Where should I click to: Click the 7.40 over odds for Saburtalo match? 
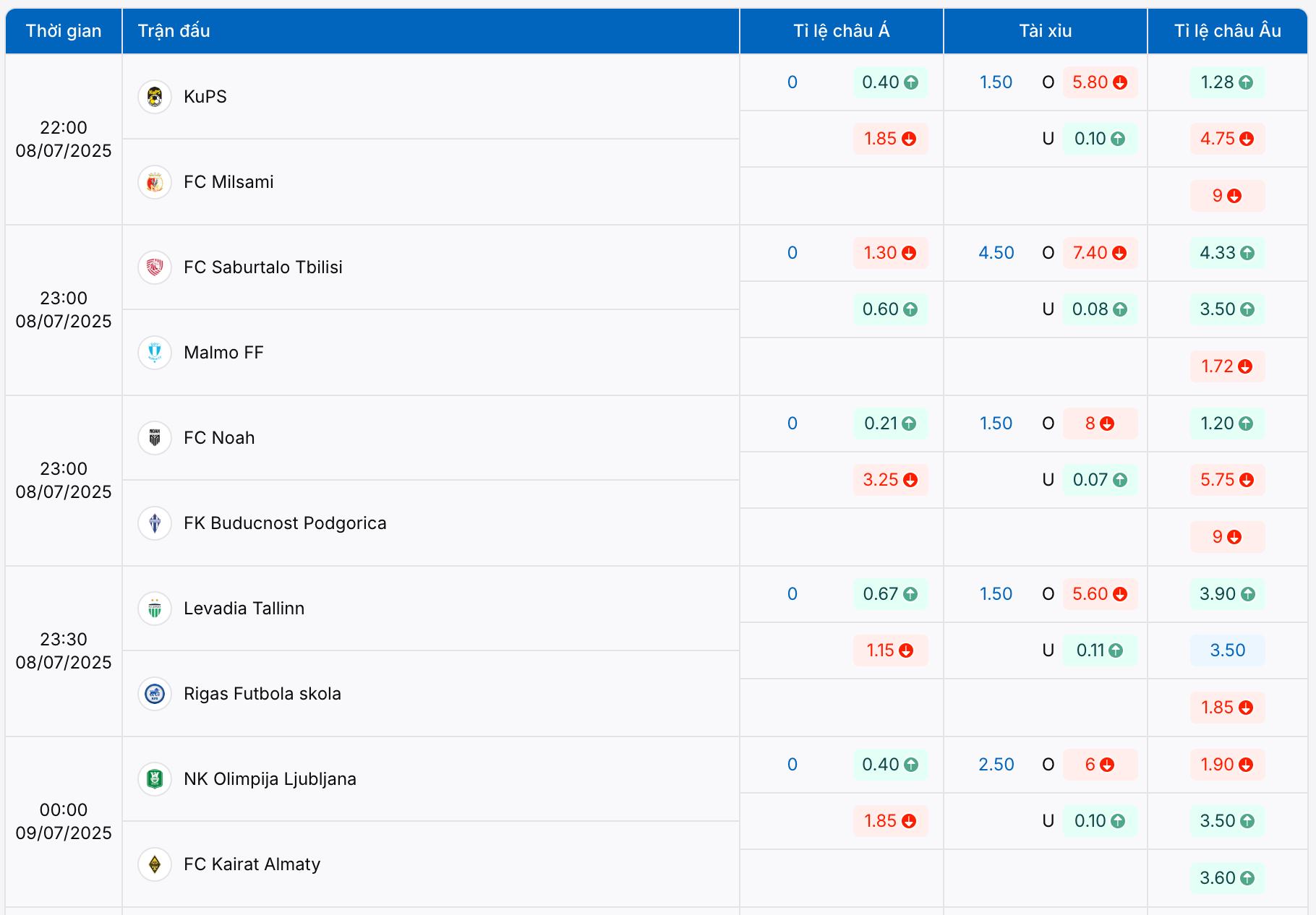[1099, 253]
